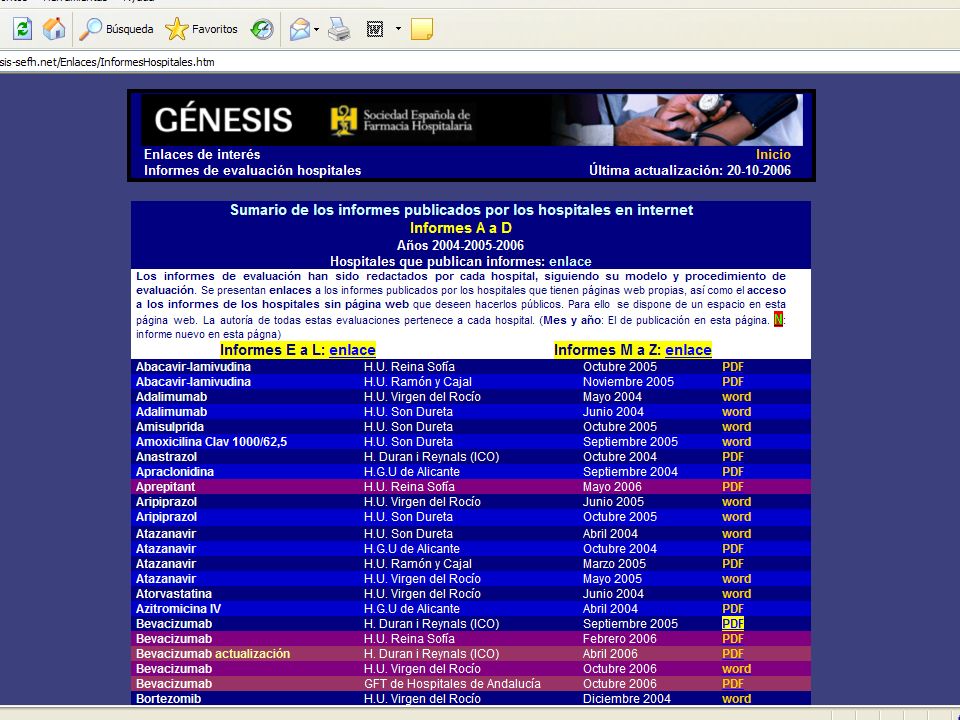Open PDF report for Apraclonidina
Viewport: 960px width, 720px height.
click(733, 471)
